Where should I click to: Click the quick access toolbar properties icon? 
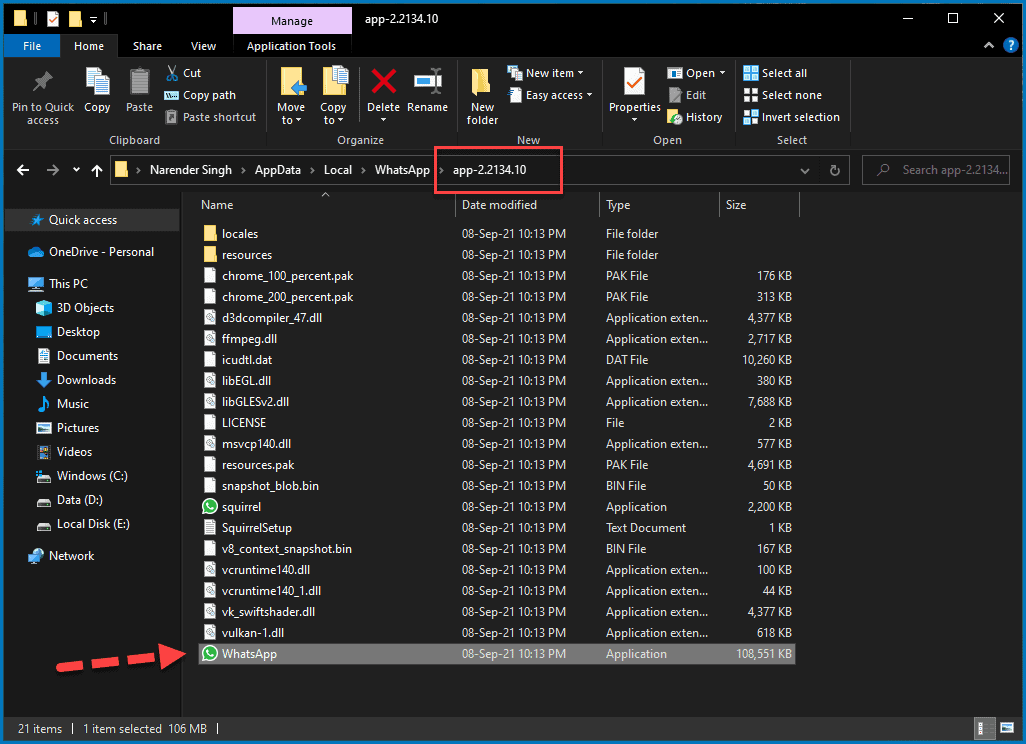pyautogui.click(x=53, y=19)
